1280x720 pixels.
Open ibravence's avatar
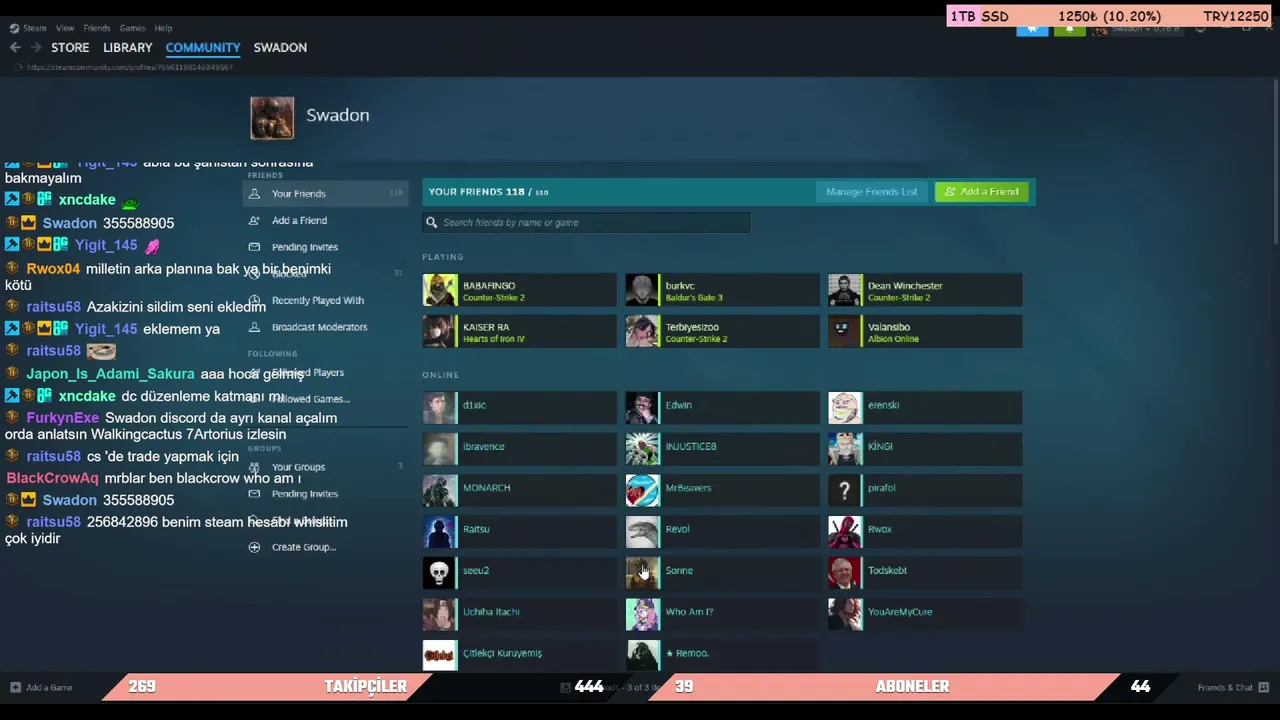440,449
